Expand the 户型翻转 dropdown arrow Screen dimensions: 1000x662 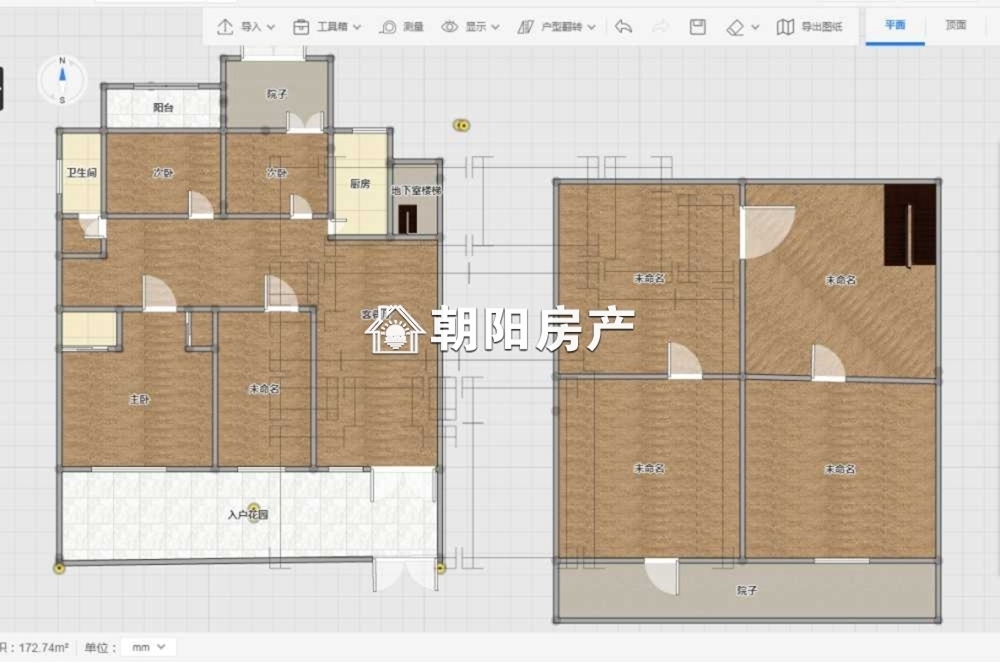point(591,27)
